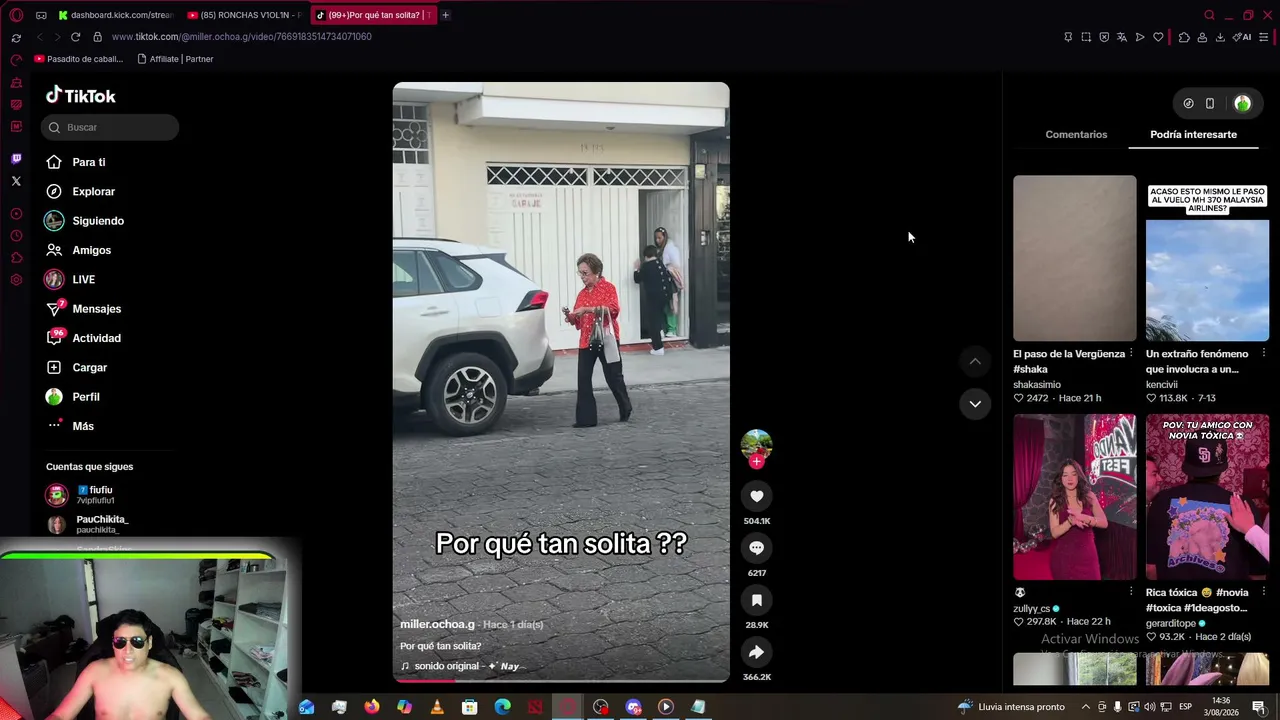Open the MH 370 Malaysia Airlines video thumbnail
1280x720 pixels.
click(x=1207, y=258)
